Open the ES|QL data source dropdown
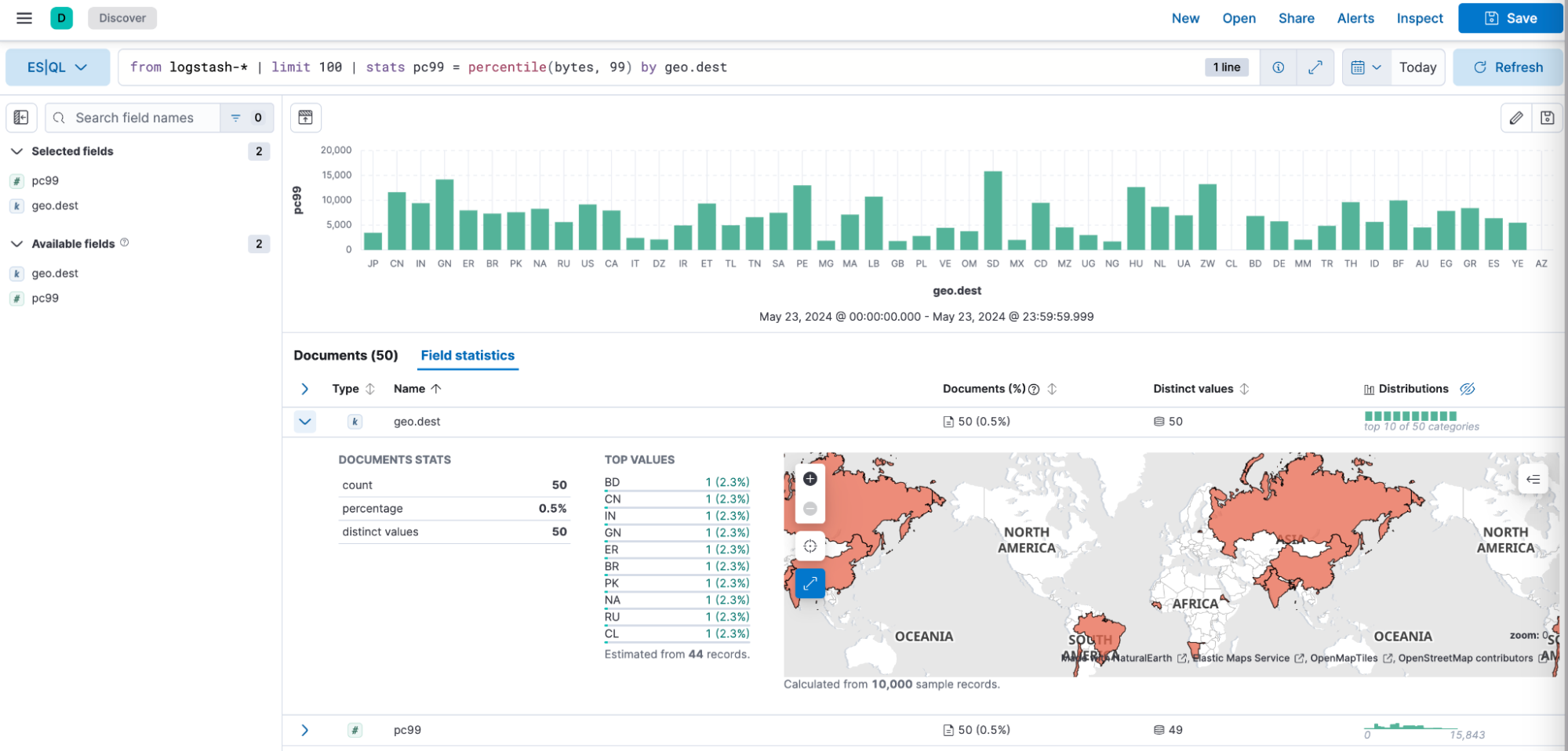The image size is (1568, 751). [x=57, y=67]
